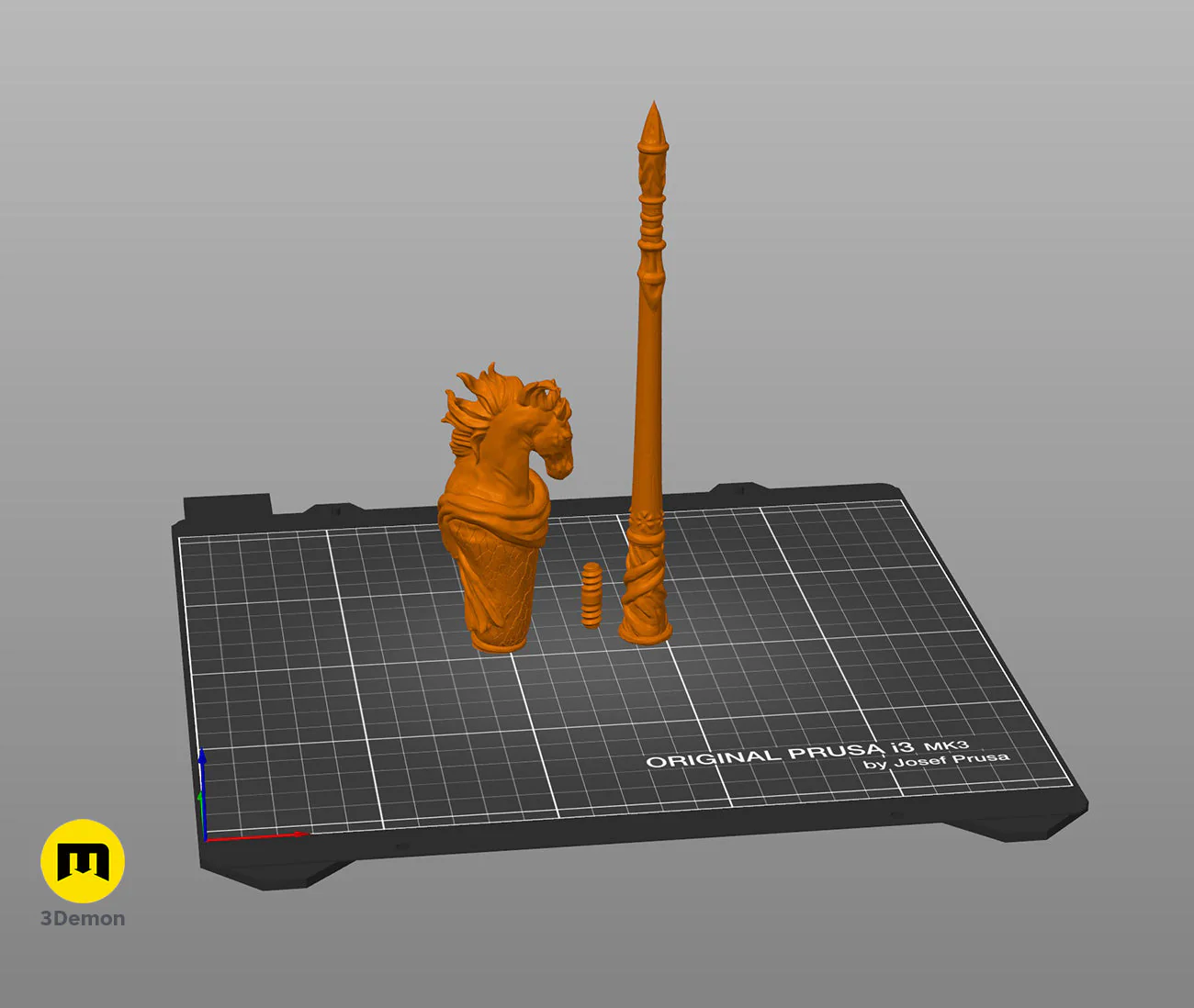Click the ORIGINAL PRUSA i3 MK3 bed label

[x=807, y=753]
